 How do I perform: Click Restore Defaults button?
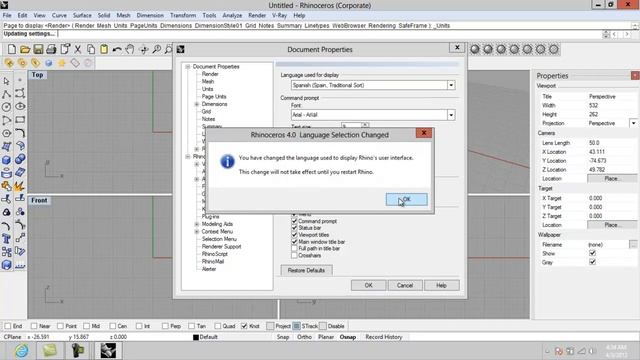(306, 270)
